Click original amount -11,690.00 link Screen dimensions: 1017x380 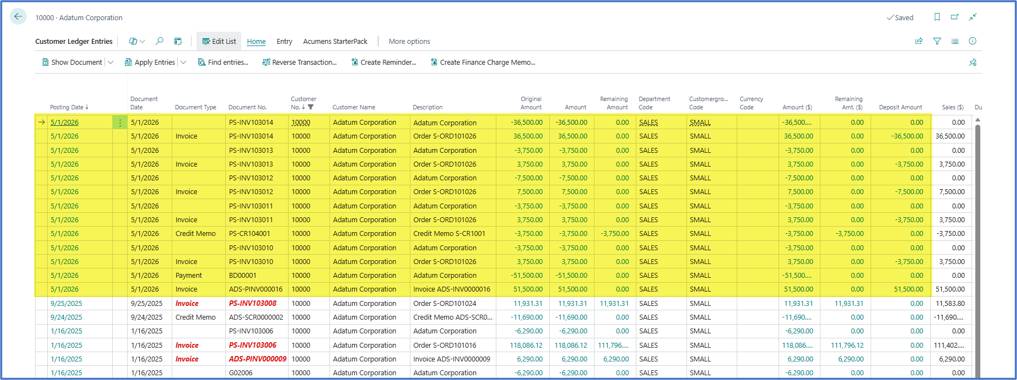(527, 317)
